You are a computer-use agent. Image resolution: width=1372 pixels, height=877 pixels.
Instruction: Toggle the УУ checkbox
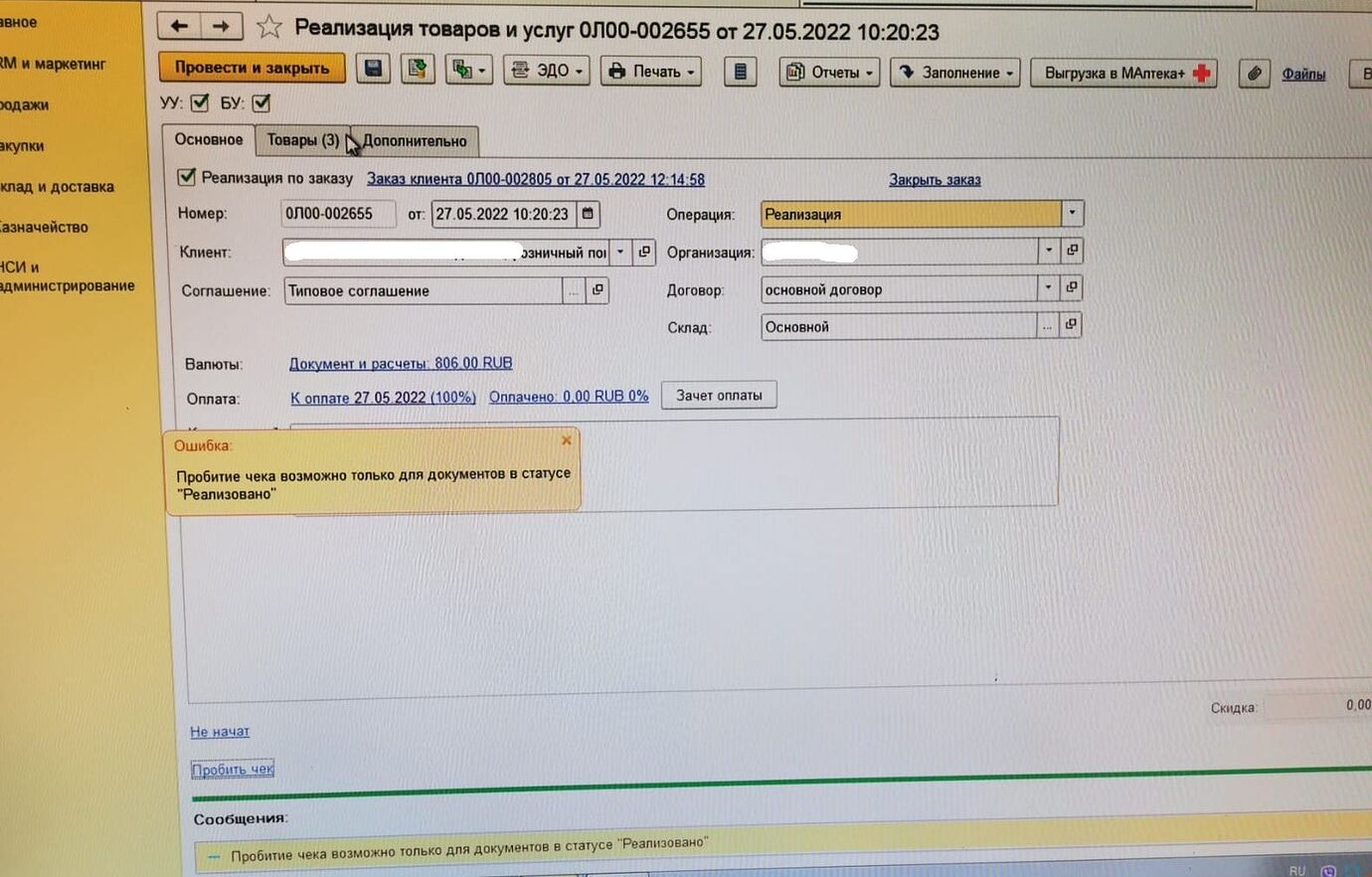coord(200,101)
